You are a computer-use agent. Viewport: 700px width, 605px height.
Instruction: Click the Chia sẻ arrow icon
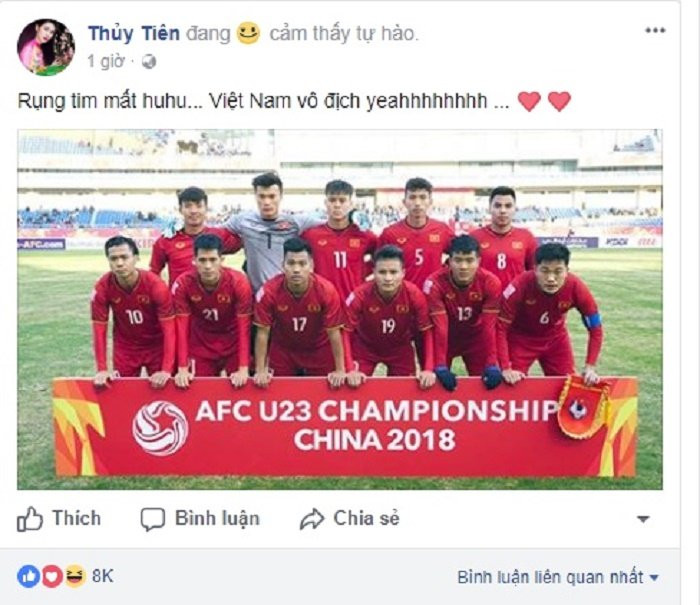tap(312, 519)
